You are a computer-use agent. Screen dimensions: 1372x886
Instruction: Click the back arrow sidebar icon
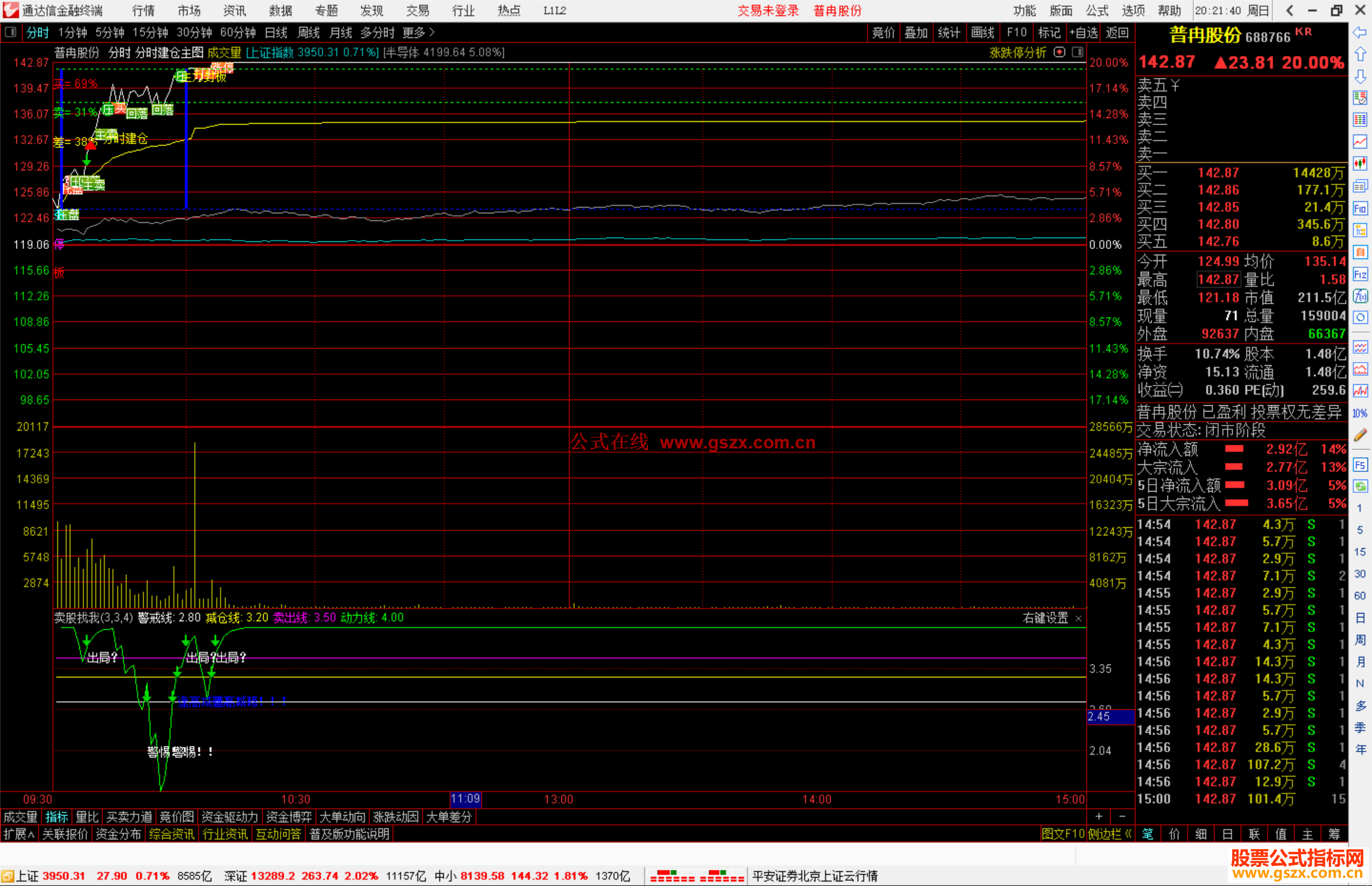pyautogui.click(x=1360, y=32)
